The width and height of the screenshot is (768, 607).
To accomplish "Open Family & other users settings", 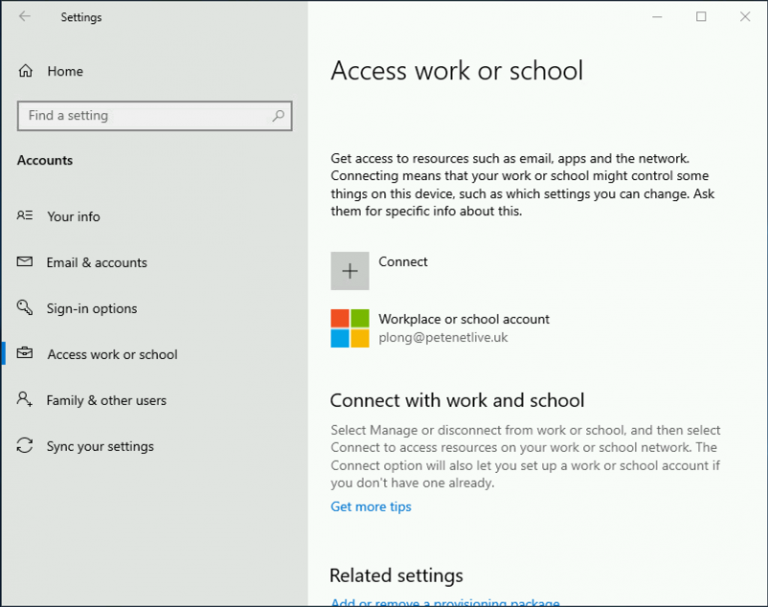I will point(106,400).
